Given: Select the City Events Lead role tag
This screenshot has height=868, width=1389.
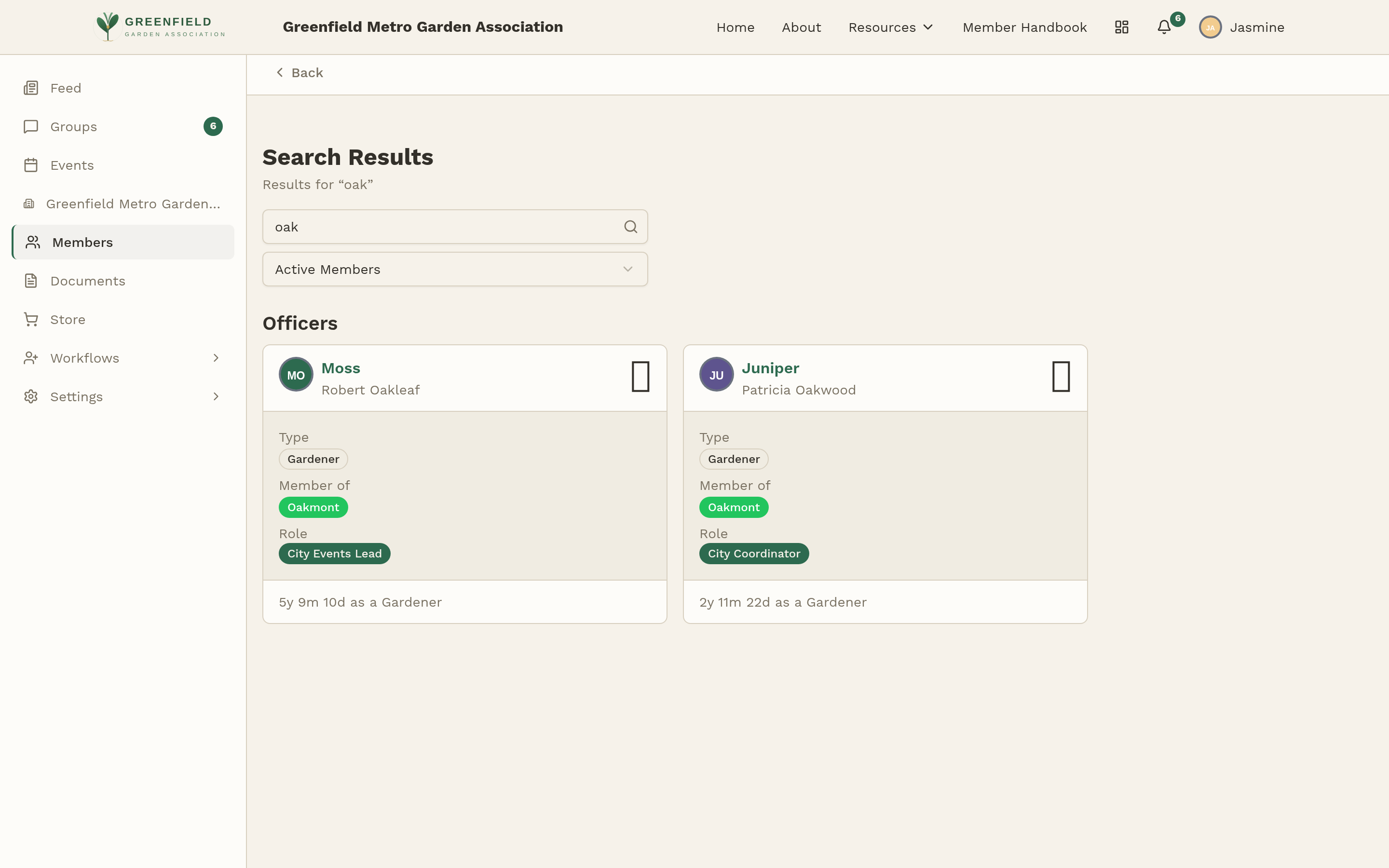Looking at the screenshot, I should coord(334,553).
